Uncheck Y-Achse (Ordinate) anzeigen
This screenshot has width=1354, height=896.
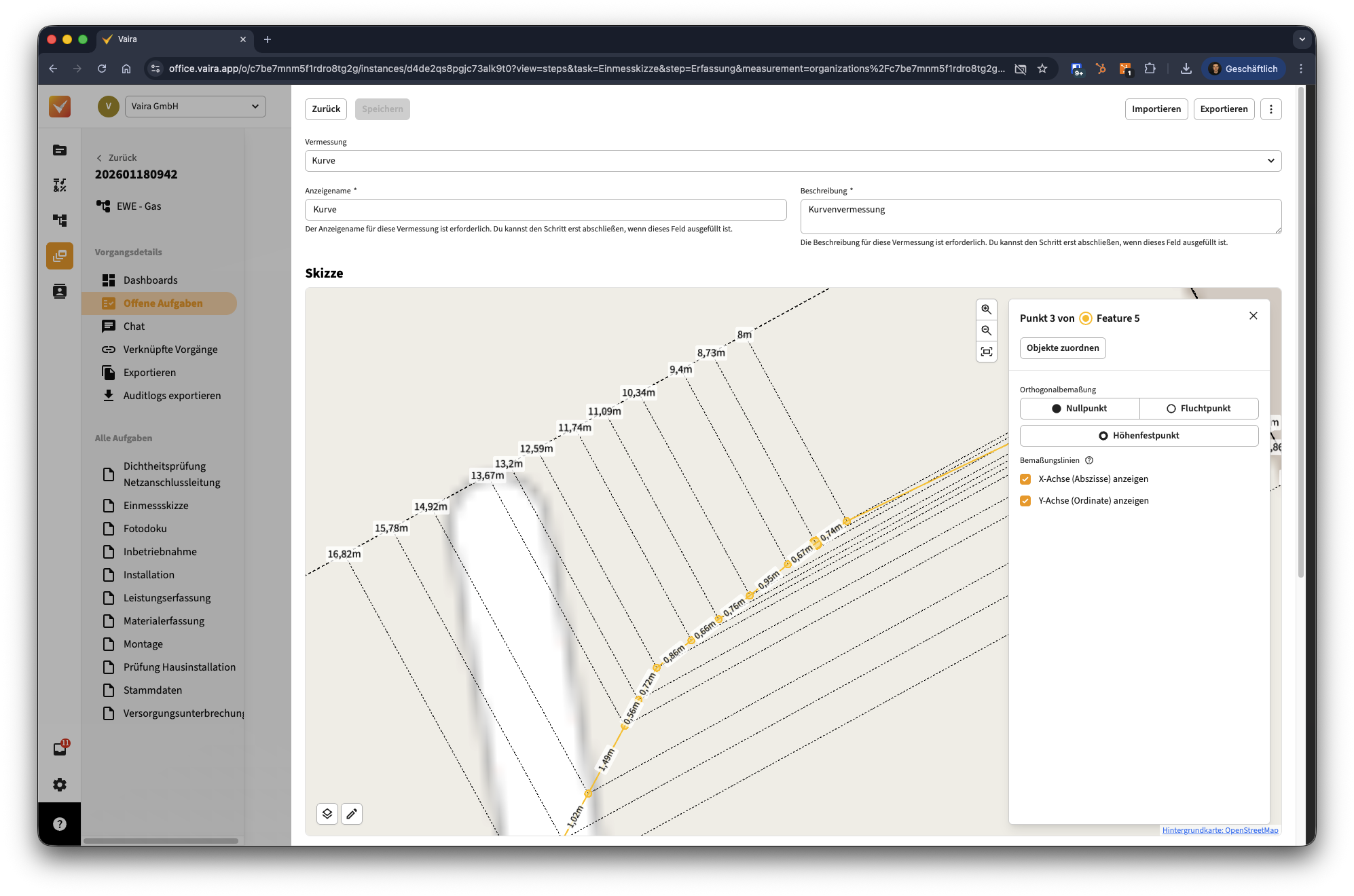[1025, 501]
